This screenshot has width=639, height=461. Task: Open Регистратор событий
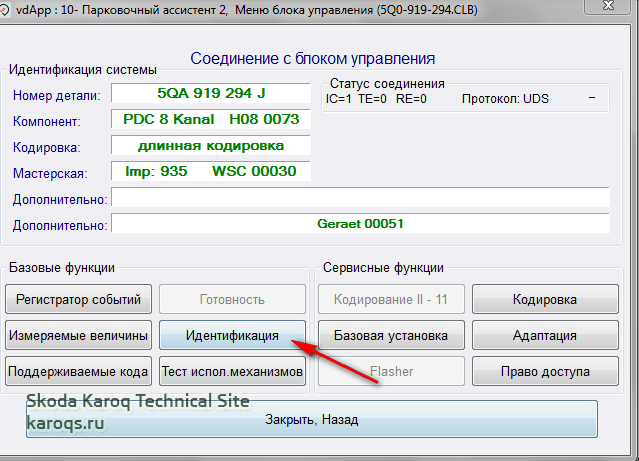click(80, 298)
